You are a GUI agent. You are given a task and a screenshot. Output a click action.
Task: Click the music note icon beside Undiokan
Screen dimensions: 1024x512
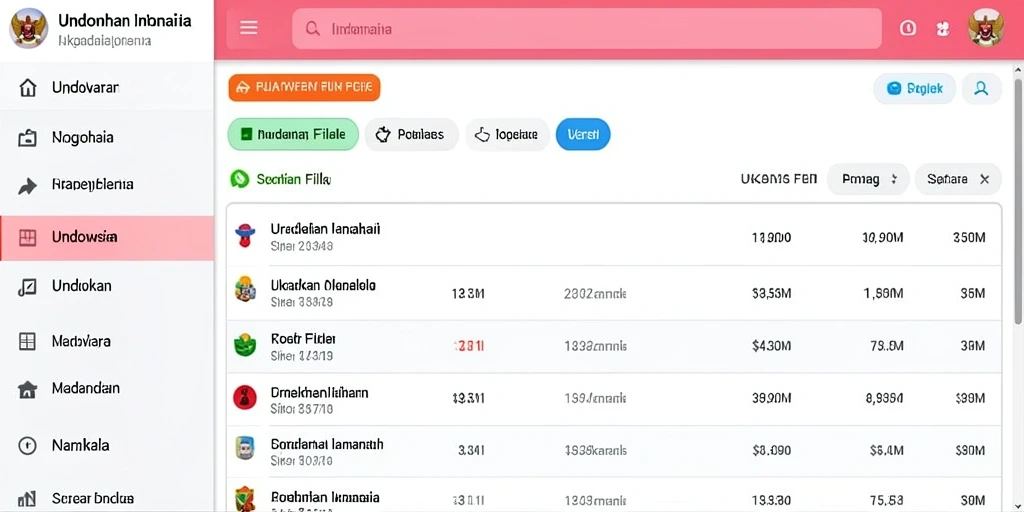pos(27,287)
